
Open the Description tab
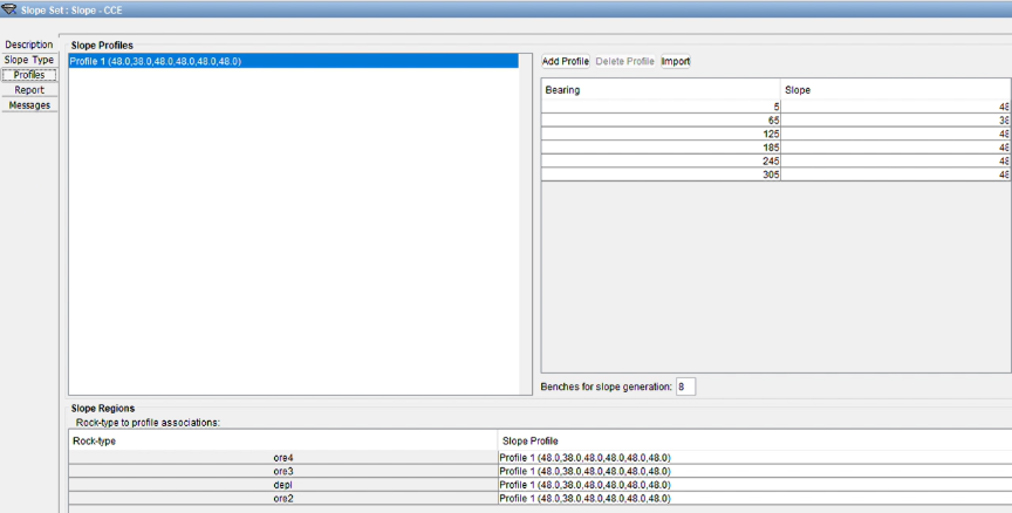click(x=29, y=45)
